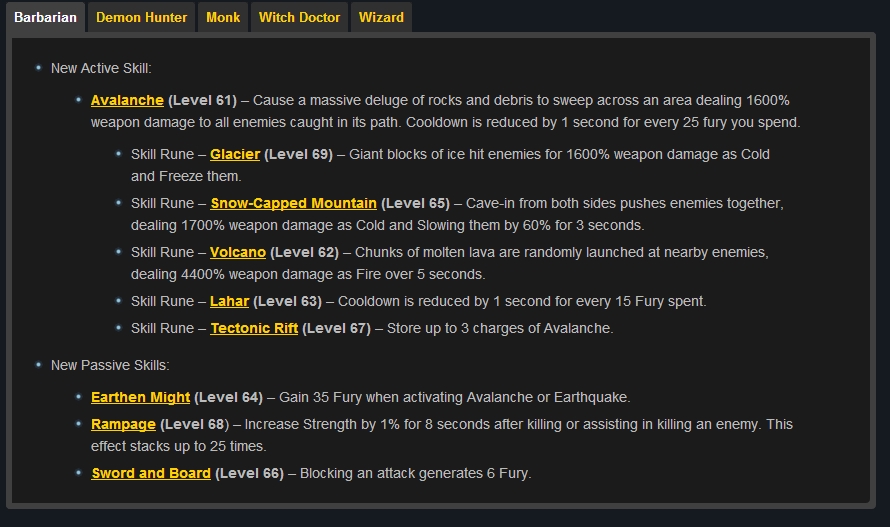Click the bullet beside New Passive Skills
Screen dimensions: 890x527
(x=38, y=365)
